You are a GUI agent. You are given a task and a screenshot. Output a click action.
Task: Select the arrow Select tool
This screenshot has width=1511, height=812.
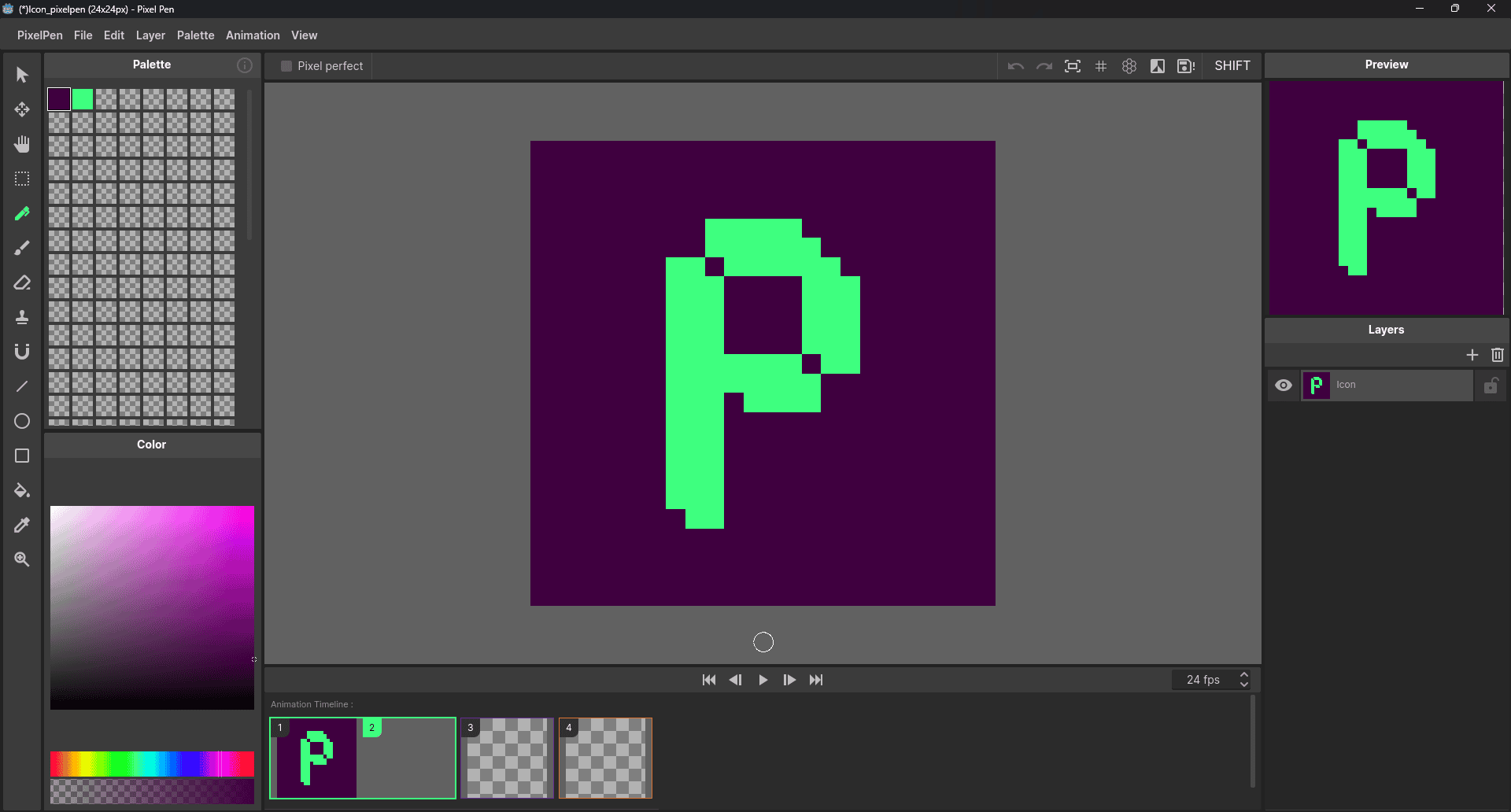tap(22, 75)
